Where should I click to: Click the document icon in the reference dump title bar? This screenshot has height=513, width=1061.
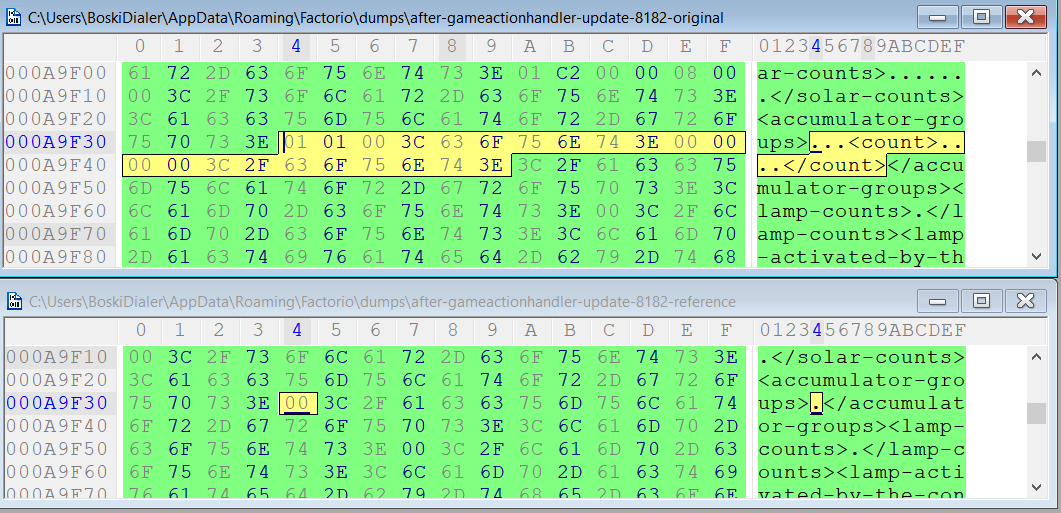(x=14, y=301)
